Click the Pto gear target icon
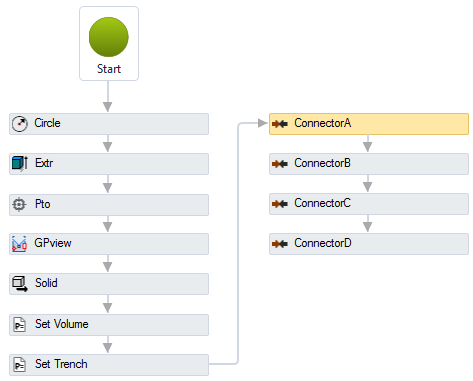Image resolution: width=473 pixels, height=381 pixels. coord(19,204)
